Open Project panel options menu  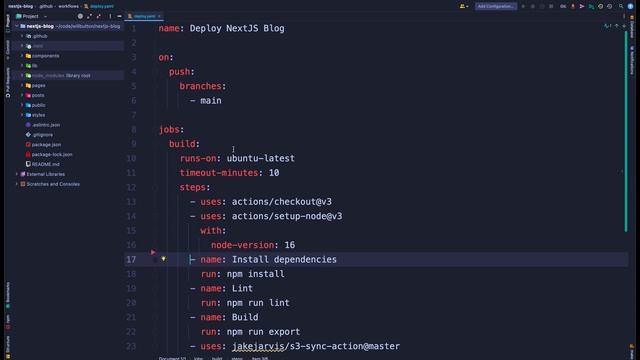tap(110, 16)
